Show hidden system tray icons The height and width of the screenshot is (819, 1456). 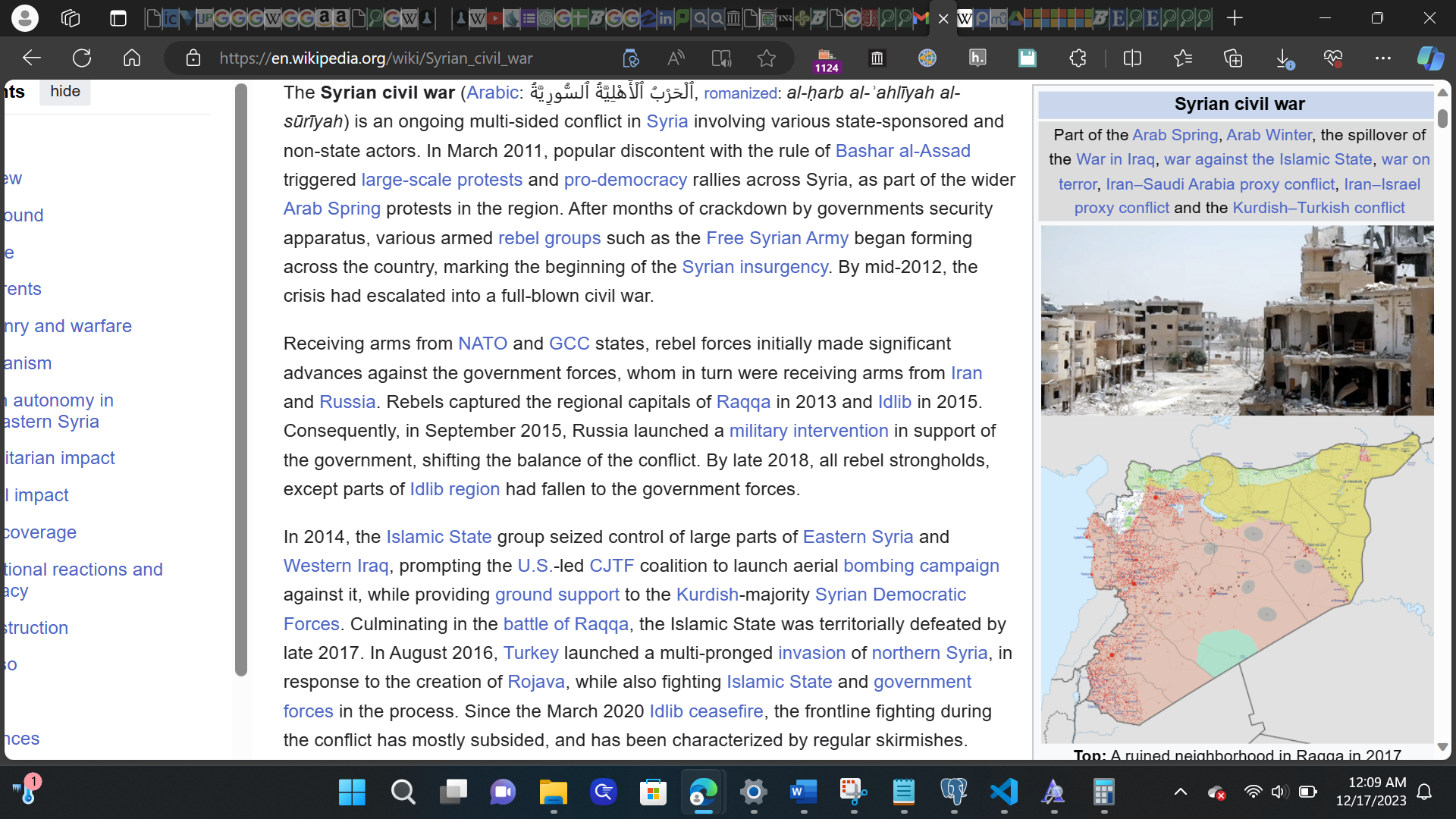point(1181,792)
